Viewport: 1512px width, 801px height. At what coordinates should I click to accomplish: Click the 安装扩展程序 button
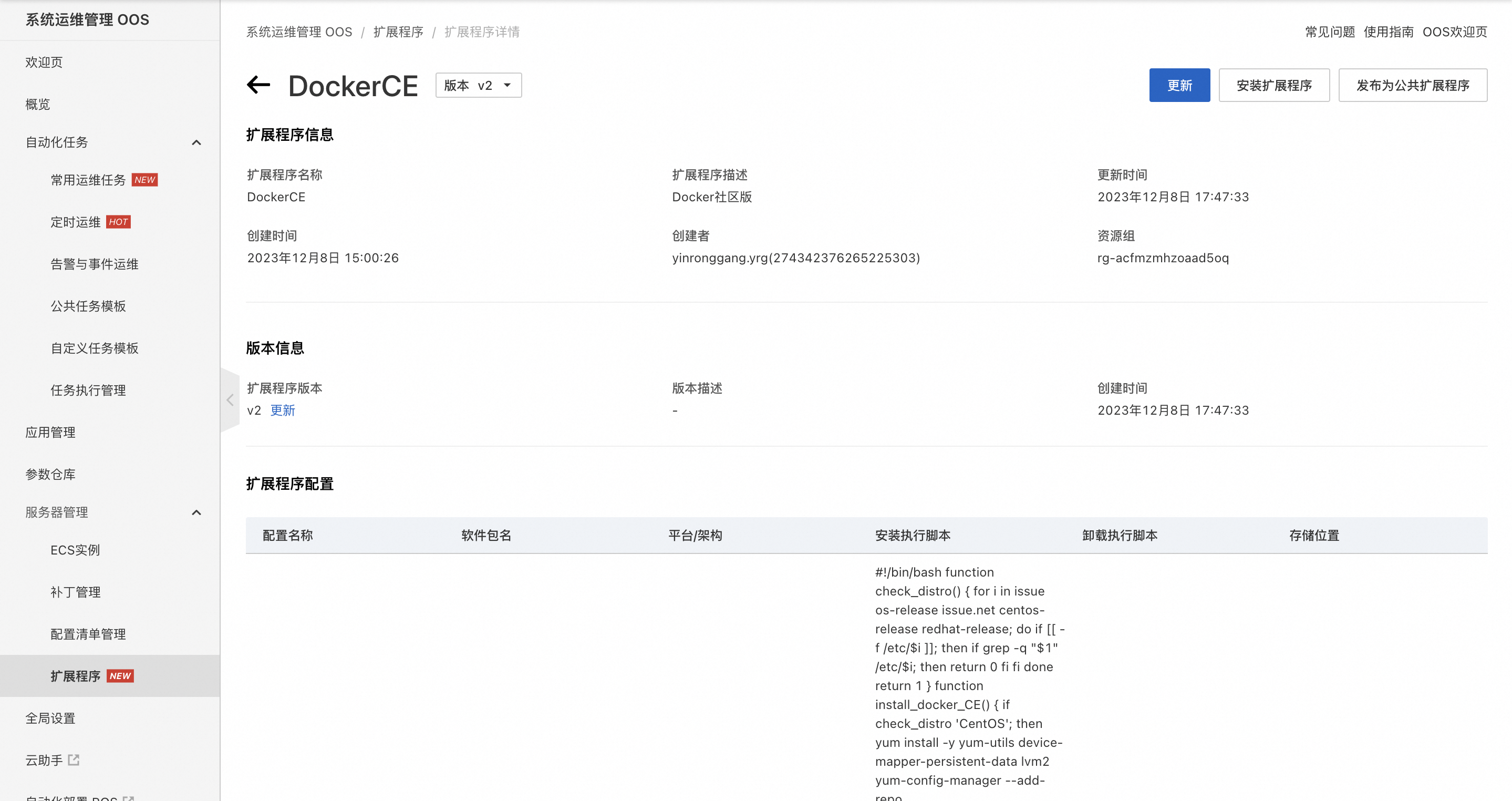[1273, 85]
